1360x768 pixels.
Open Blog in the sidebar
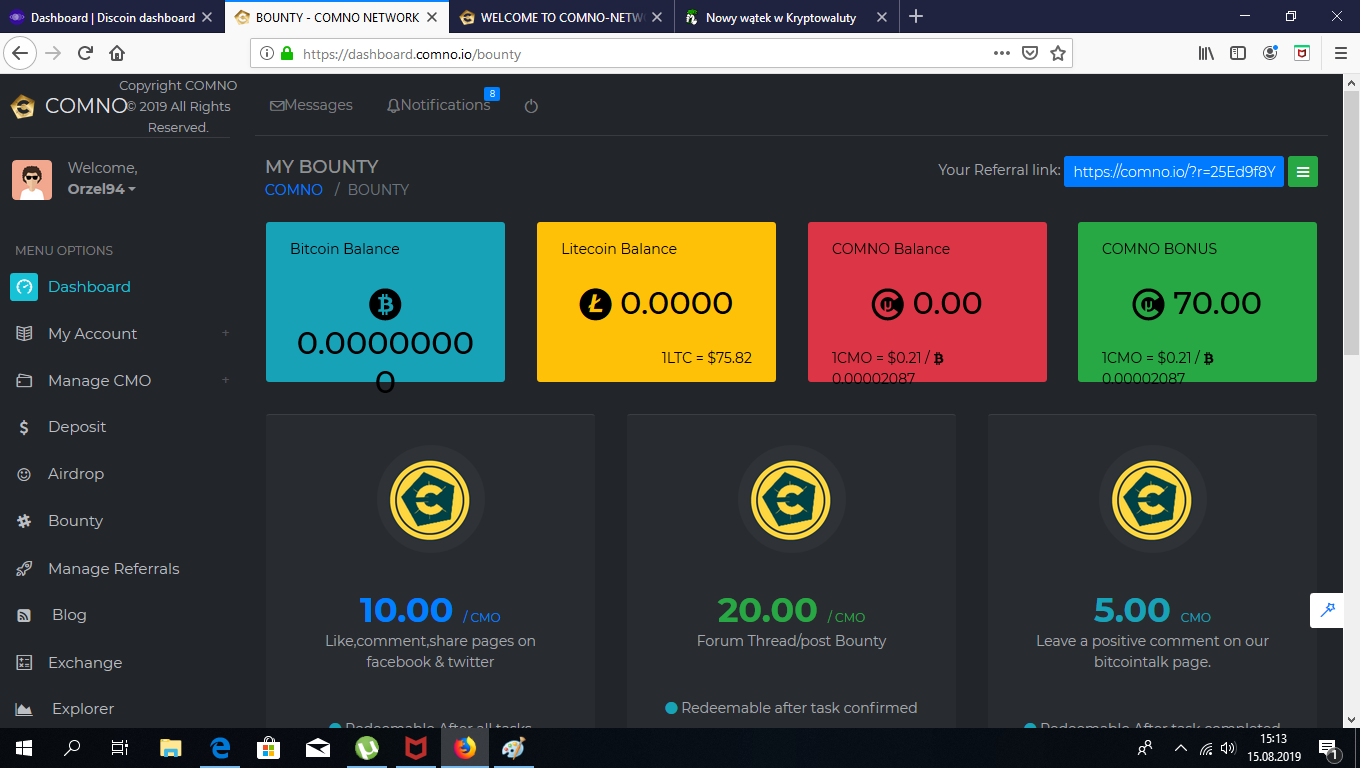69,615
